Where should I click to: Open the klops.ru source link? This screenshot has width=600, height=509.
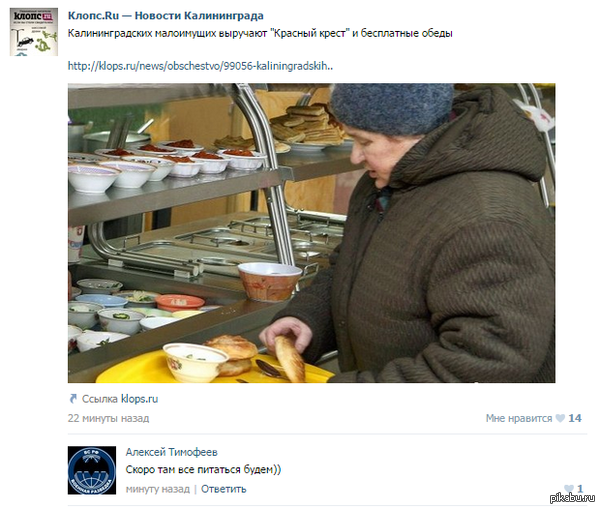139,399
